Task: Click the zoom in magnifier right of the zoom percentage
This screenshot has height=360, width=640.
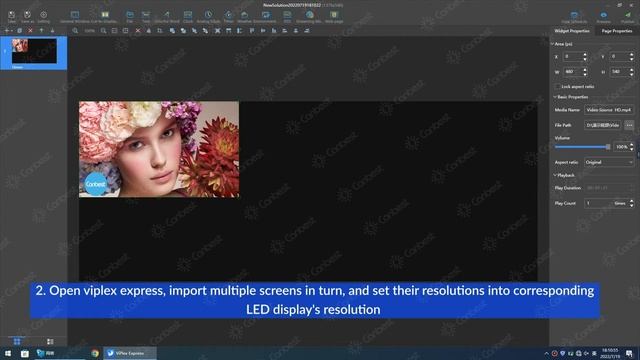Action: pos(103,31)
